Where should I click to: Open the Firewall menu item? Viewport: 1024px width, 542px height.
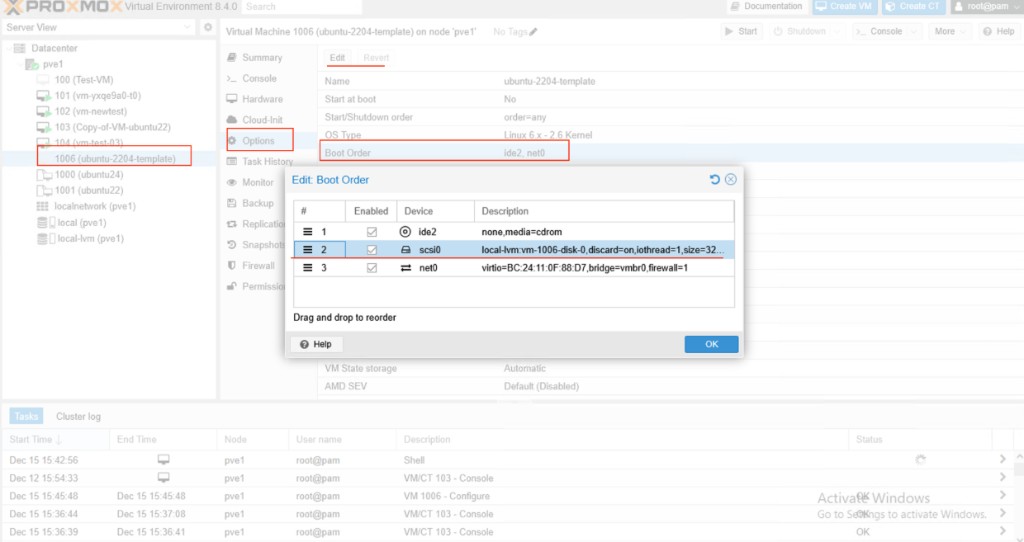tap(258, 266)
